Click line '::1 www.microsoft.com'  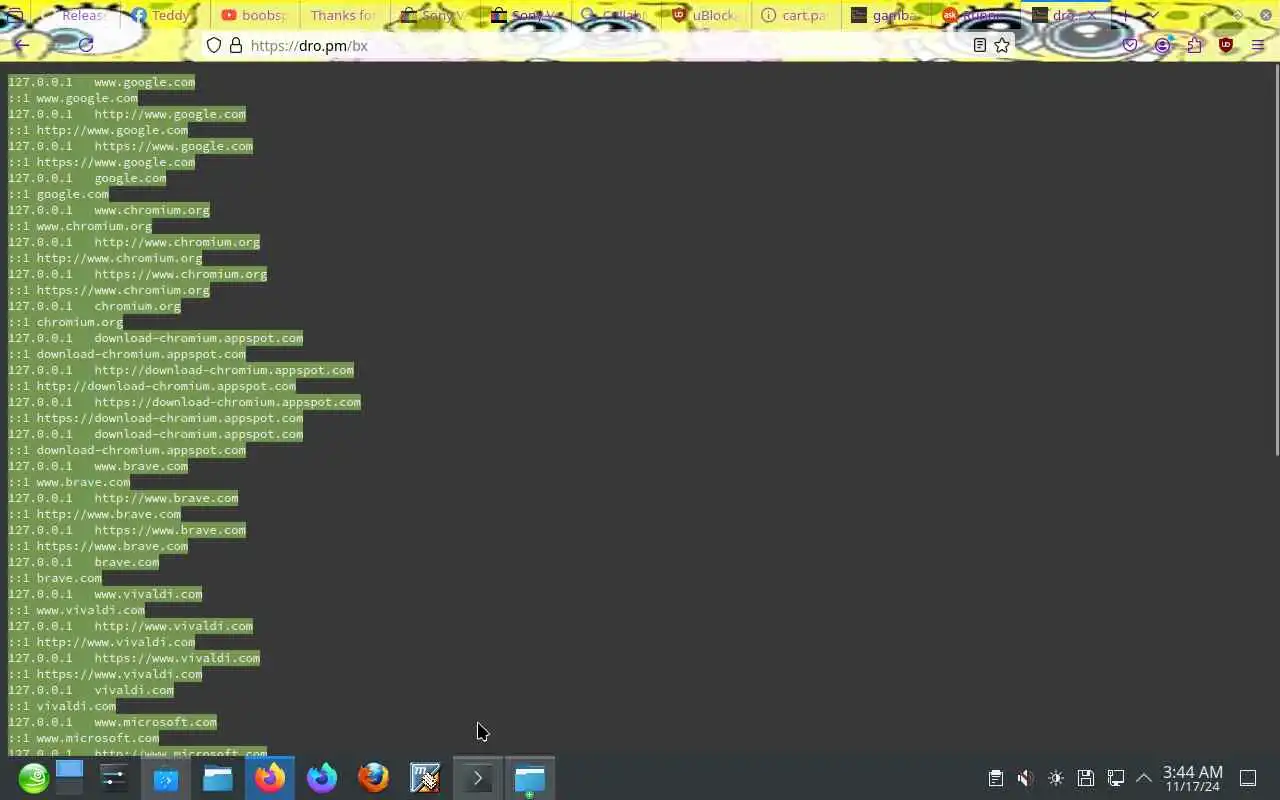(83, 738)
